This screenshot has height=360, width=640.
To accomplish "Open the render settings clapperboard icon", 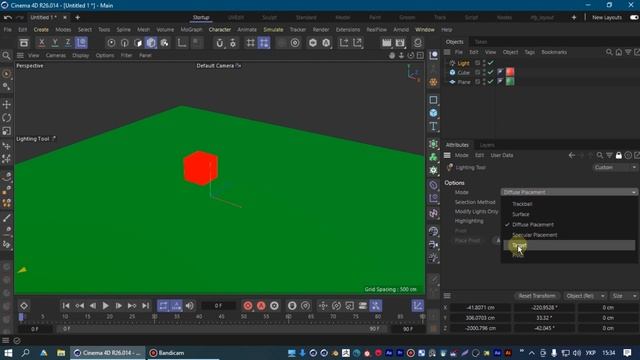I will click(400, 43).
